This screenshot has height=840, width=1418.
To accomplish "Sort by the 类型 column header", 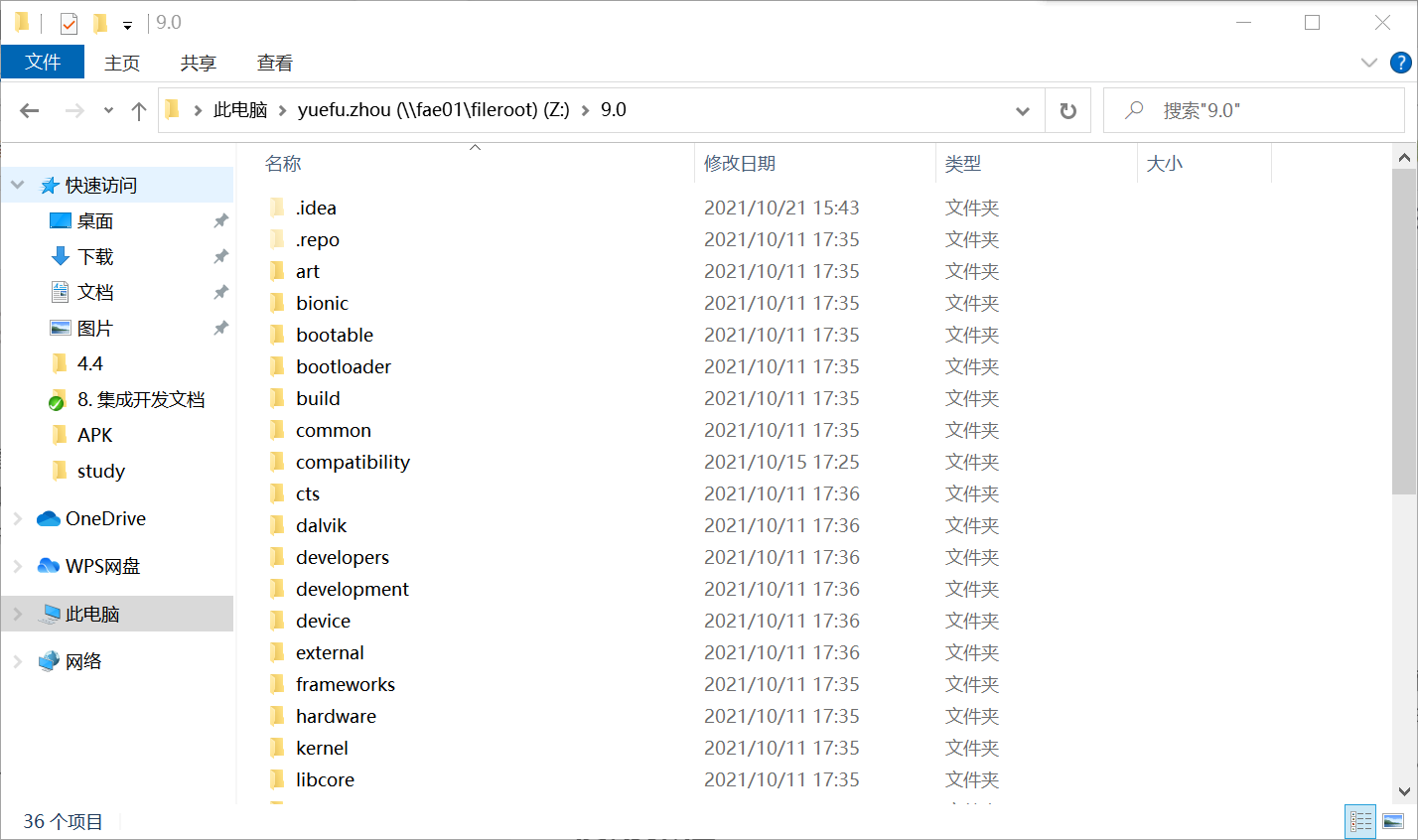I will click(963, 164).
